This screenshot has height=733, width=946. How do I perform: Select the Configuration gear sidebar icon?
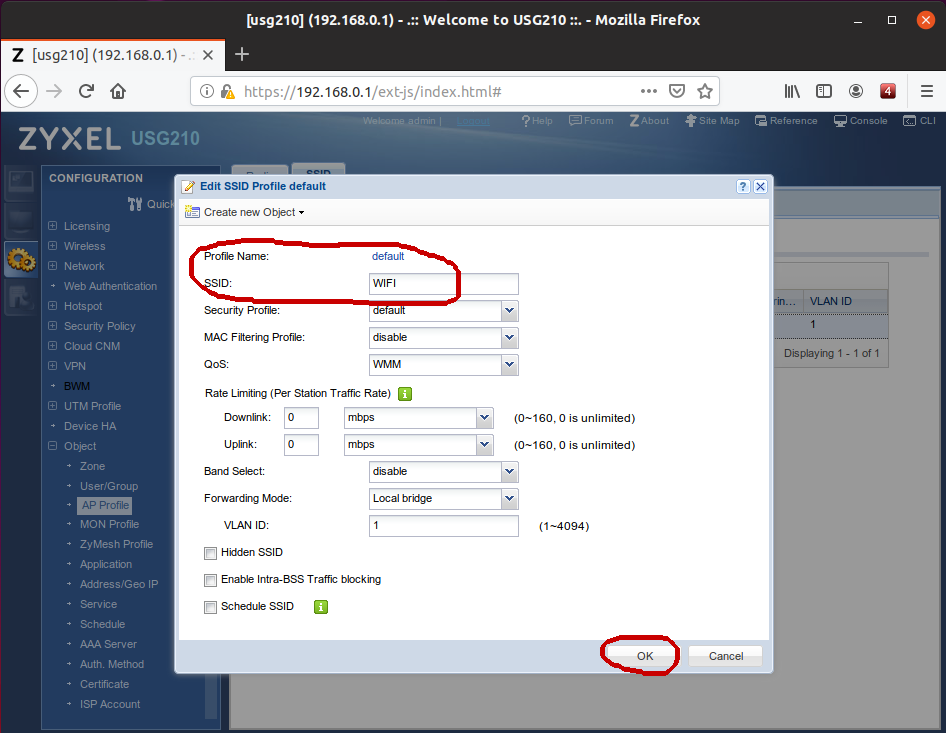(x=21, y=261)
